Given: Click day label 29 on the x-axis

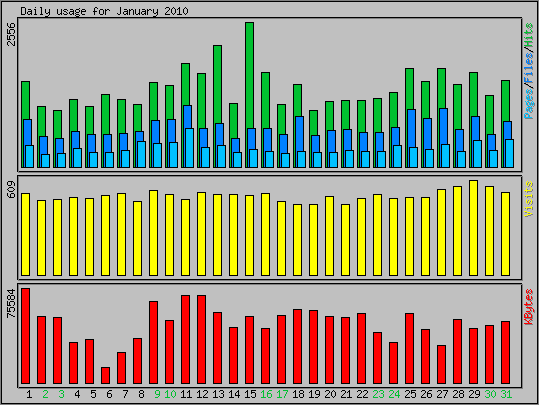Looking at the screenshot, I should 474,394.
